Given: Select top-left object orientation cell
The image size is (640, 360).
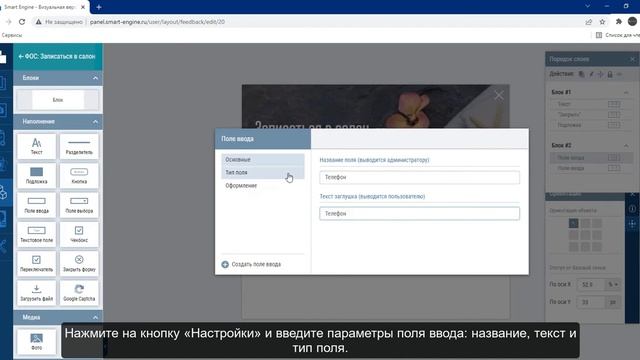Looking at the screenshot, I should [x=573, y=223].
